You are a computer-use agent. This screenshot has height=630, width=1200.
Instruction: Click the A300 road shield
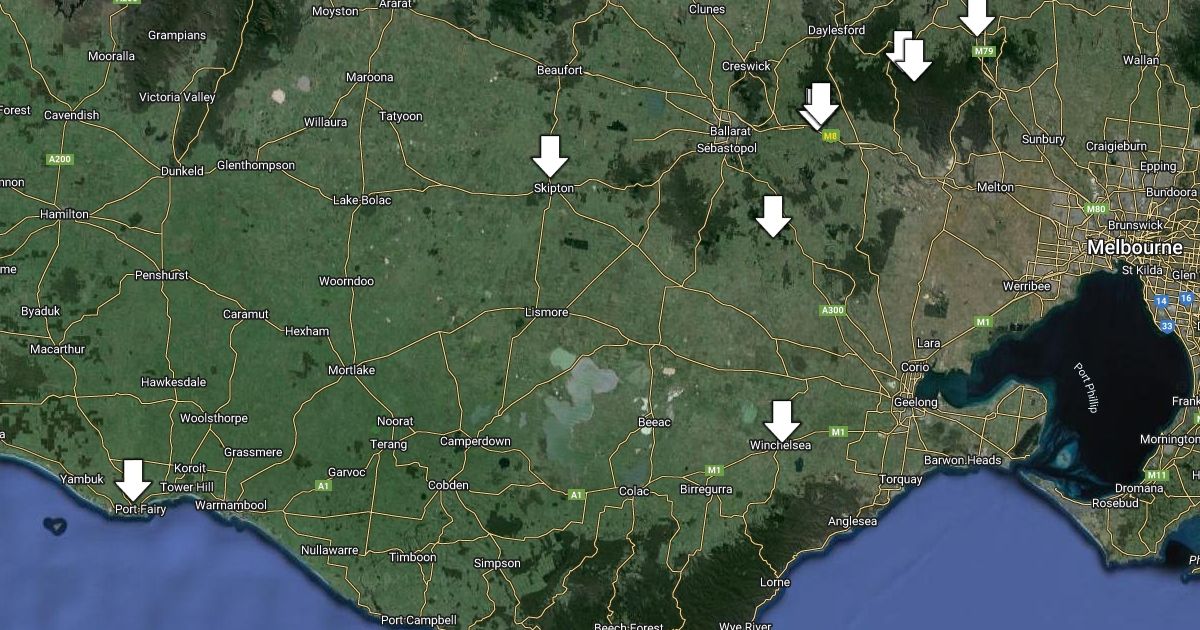[831, 310]
